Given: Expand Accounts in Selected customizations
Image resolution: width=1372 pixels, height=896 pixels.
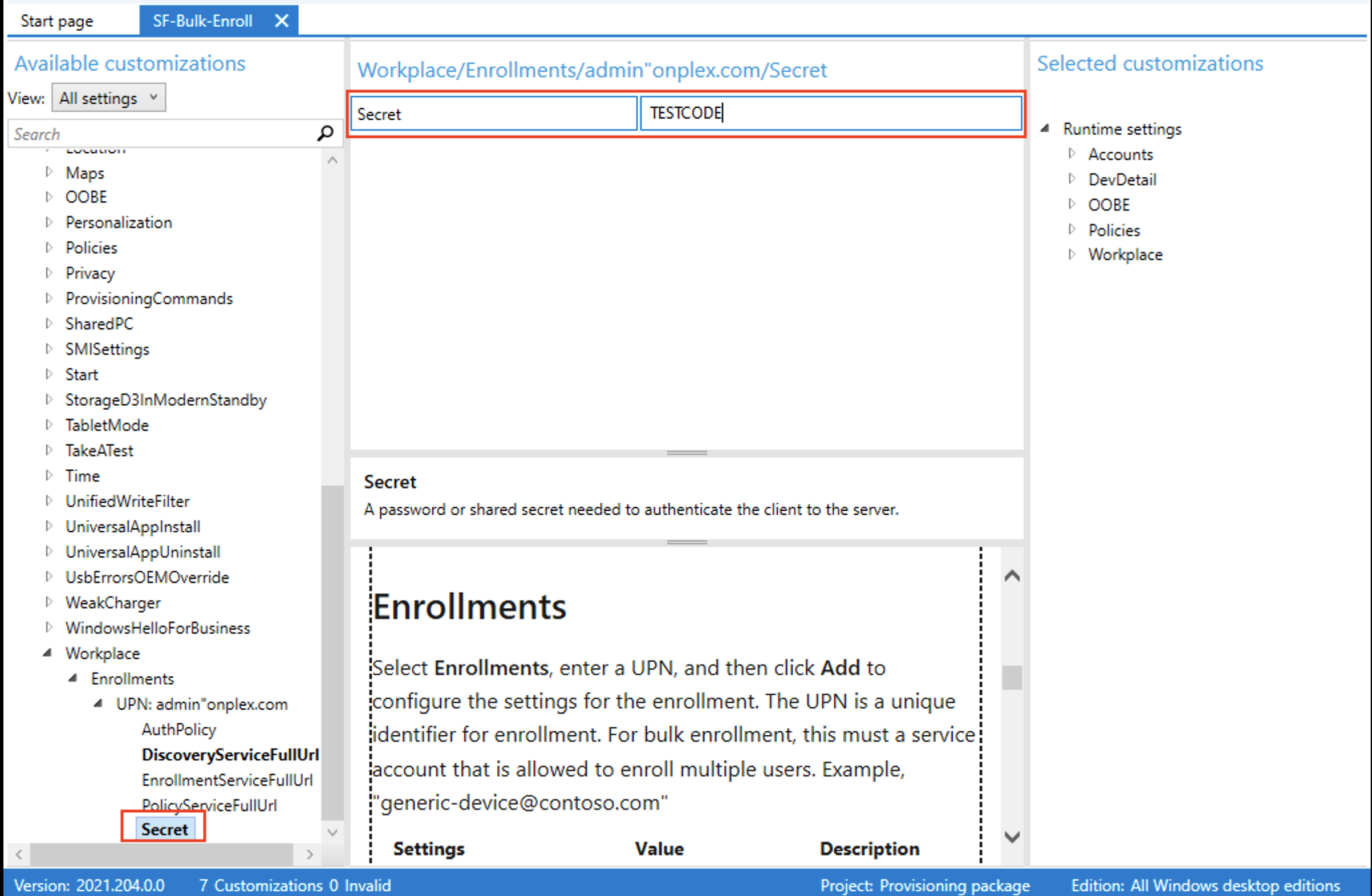Looking at the screenshot, I should (1071, 153).
